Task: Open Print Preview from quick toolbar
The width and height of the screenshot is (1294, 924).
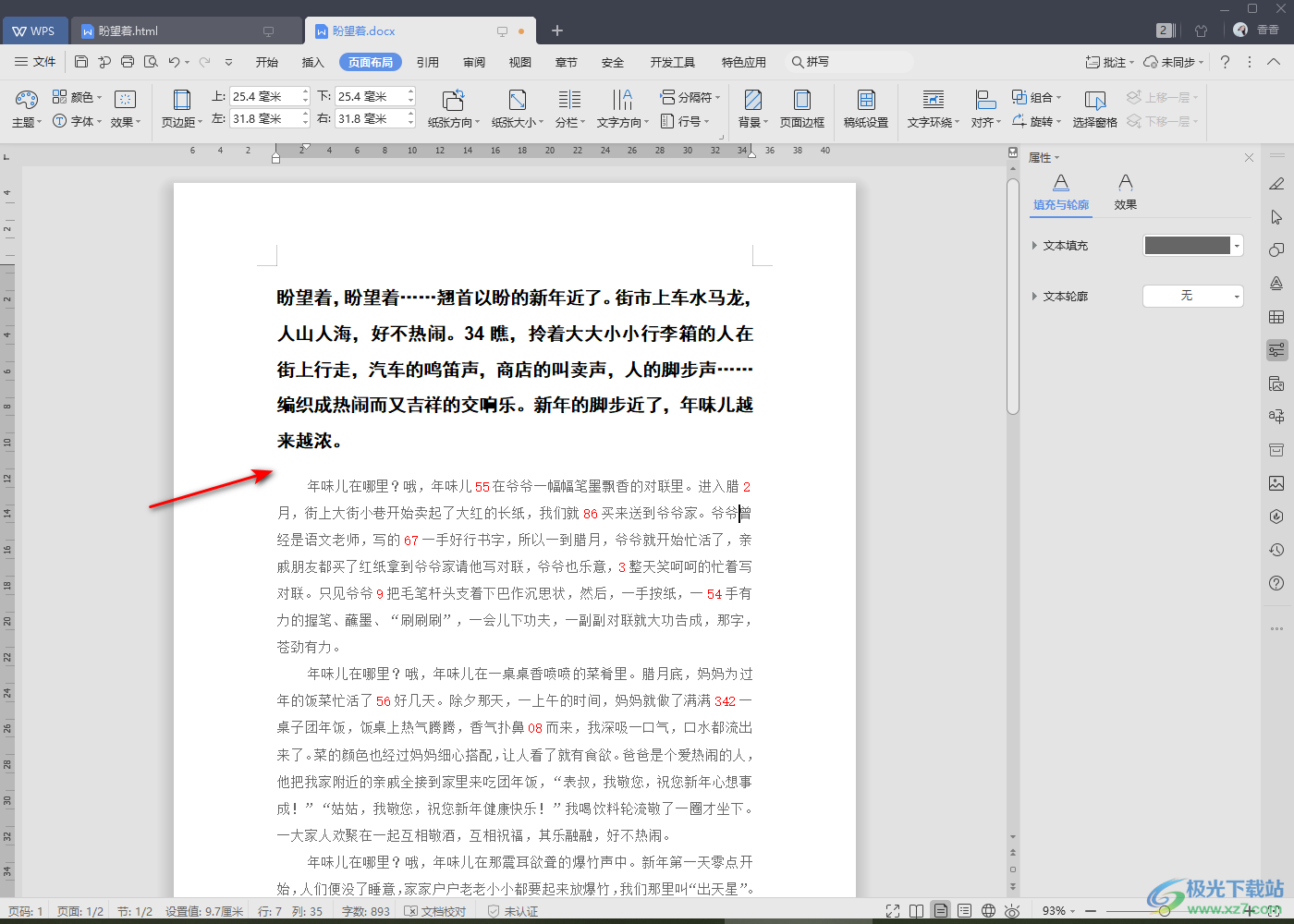Action: click(x=151, y=62)
